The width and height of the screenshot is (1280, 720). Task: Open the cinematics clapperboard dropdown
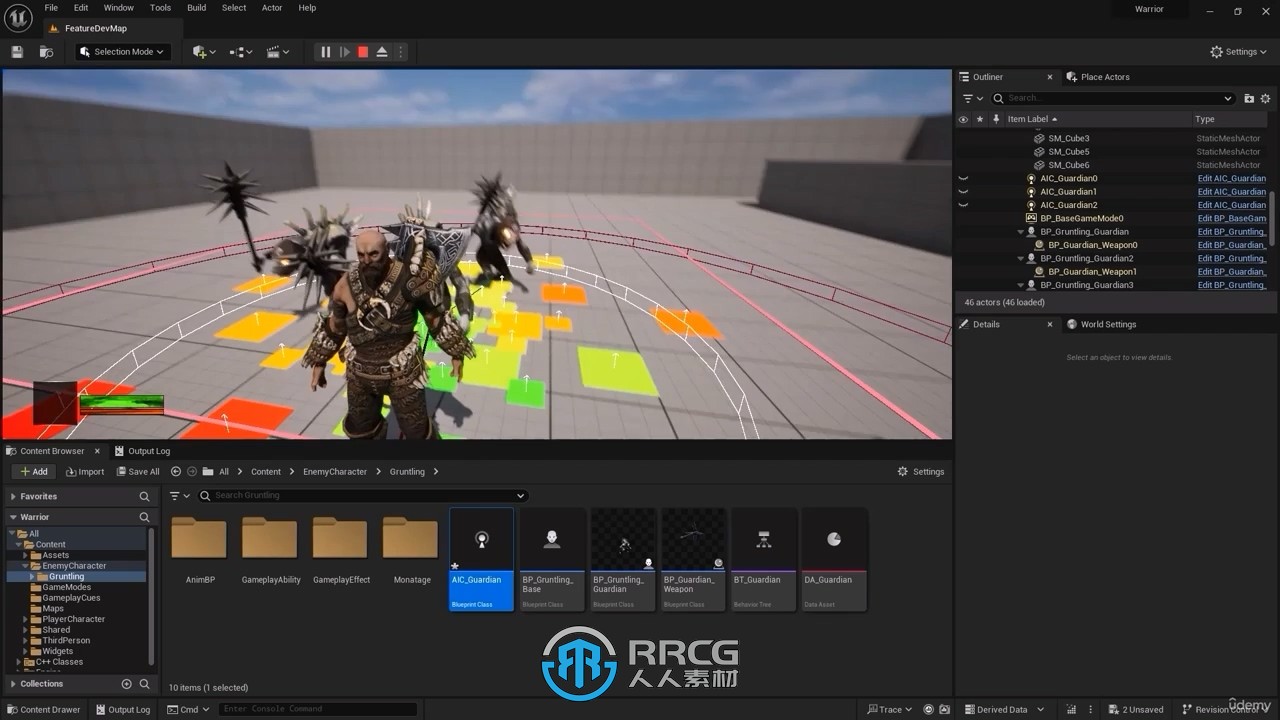278,52
